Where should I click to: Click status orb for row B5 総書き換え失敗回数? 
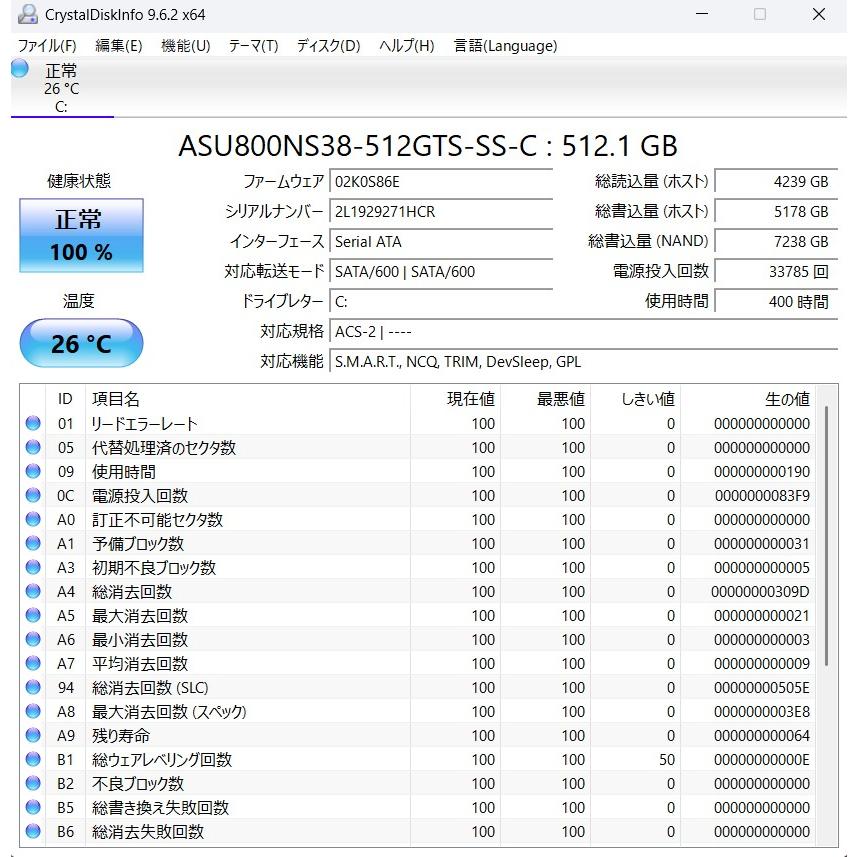(33, 807)
